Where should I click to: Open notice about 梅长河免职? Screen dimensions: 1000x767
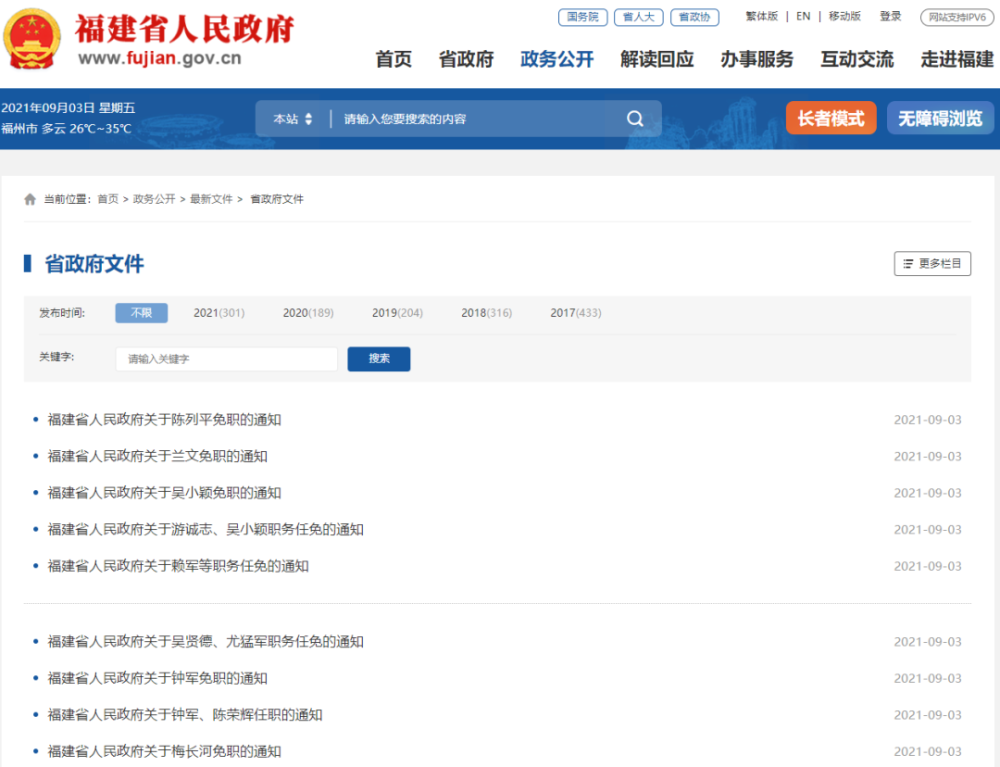pos(165,752)
